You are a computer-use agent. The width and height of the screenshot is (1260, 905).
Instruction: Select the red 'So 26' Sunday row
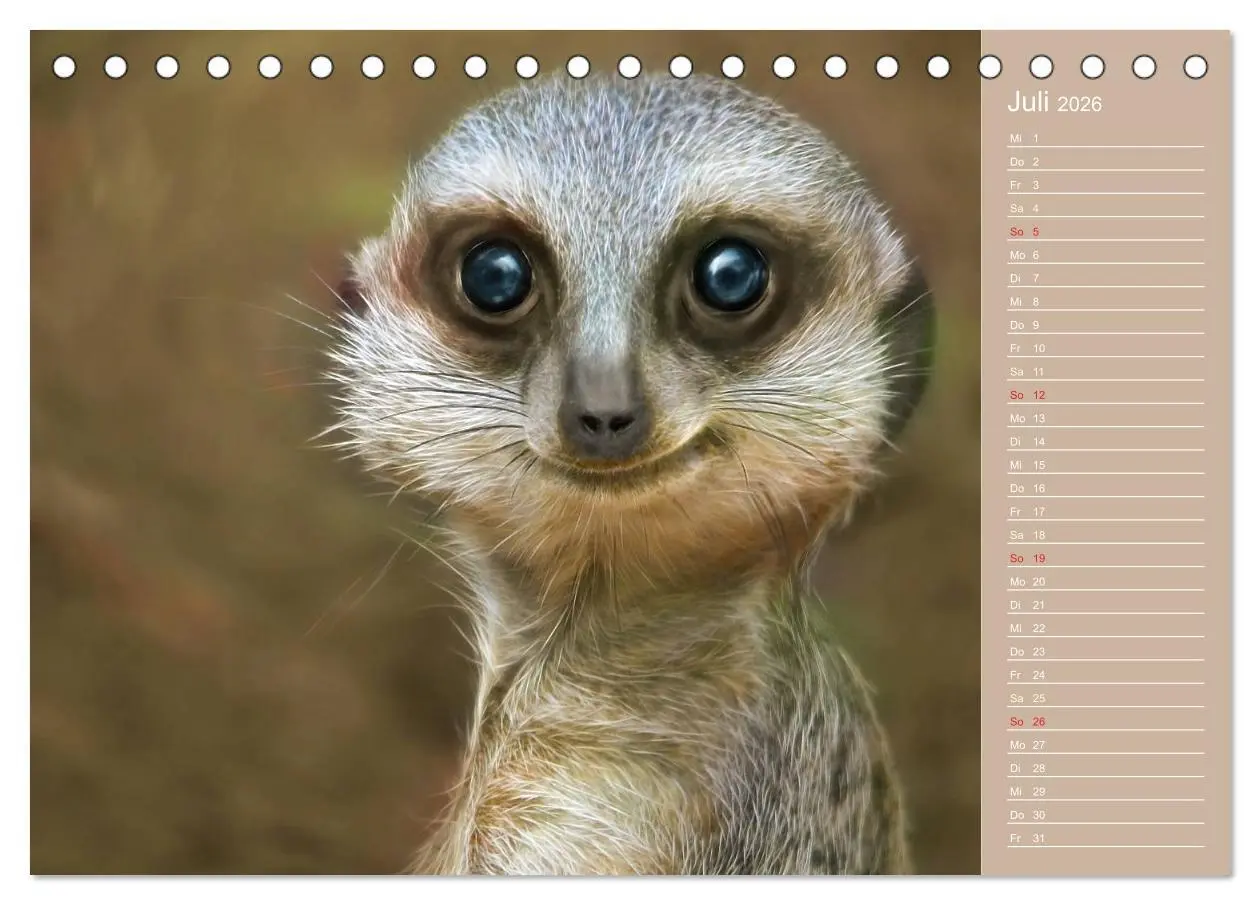coord(1105,721)
